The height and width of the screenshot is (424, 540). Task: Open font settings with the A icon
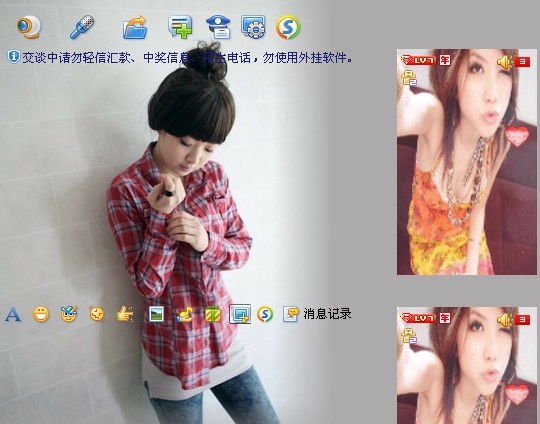point(13,314)
